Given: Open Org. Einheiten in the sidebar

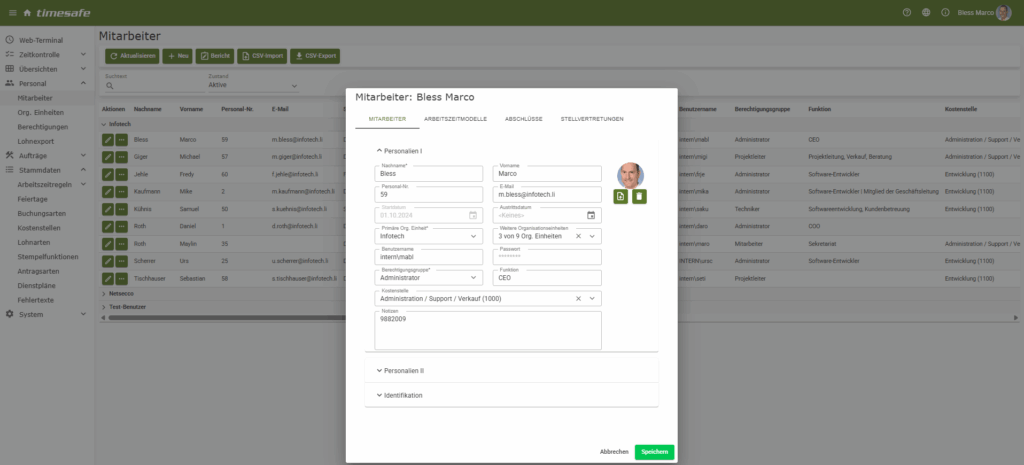Looking at the screenshot, I should click(40, 112).
